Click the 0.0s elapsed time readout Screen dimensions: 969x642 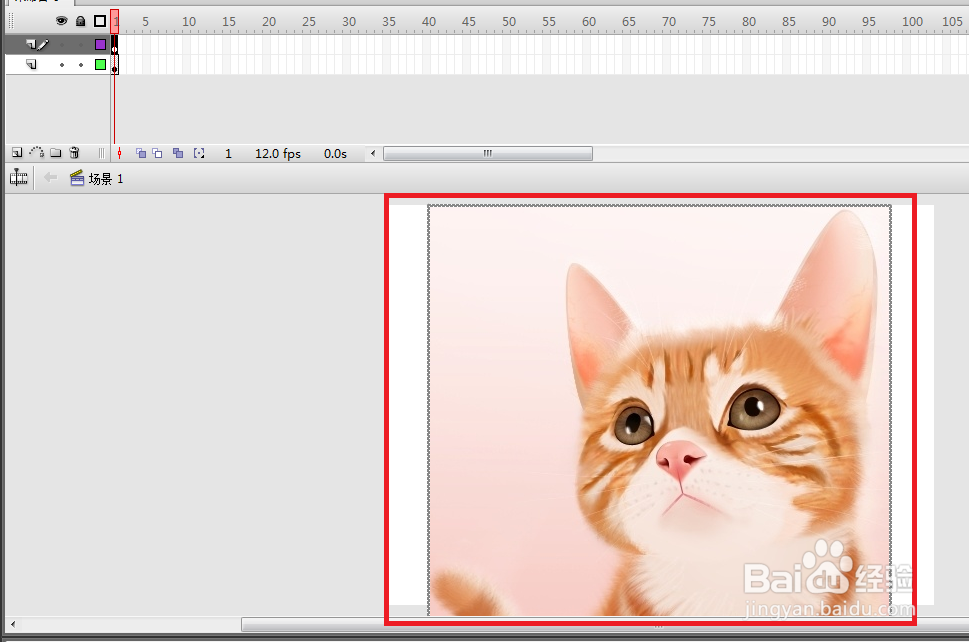[x=336, y=154]
